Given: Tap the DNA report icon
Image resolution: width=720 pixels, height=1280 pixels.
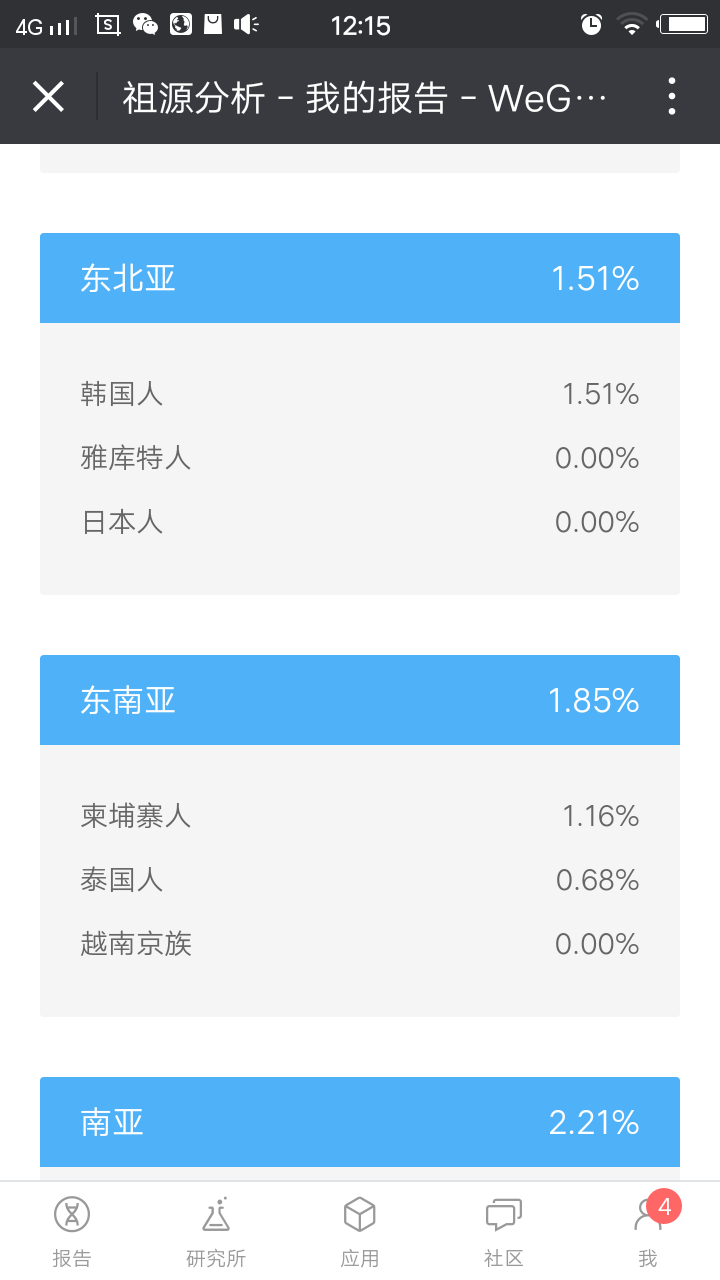Looking at the screenshot, I should coord(72,1214).
